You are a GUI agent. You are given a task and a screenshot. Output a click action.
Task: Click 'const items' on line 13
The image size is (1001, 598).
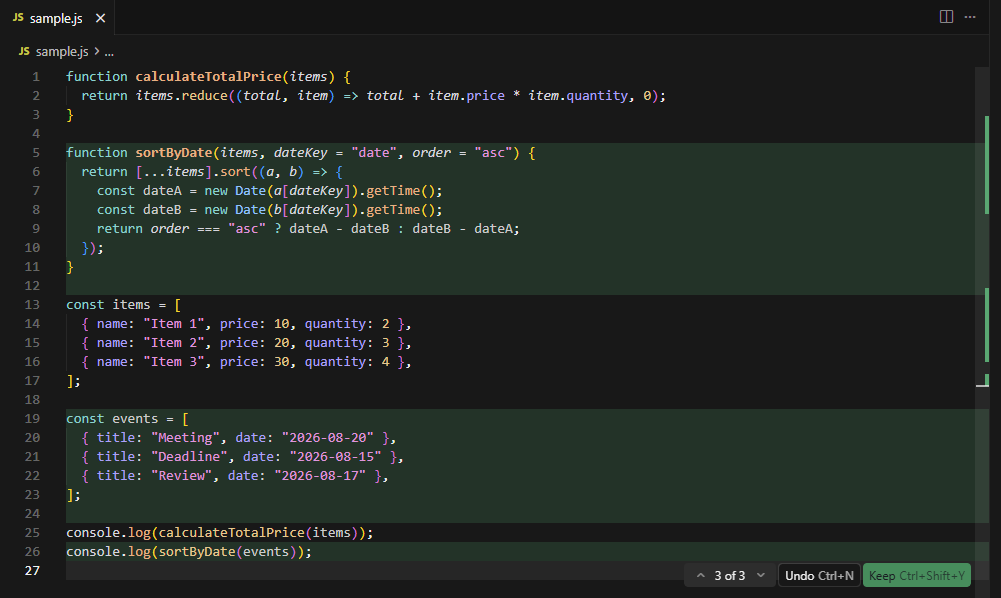(x=108, y=305)
